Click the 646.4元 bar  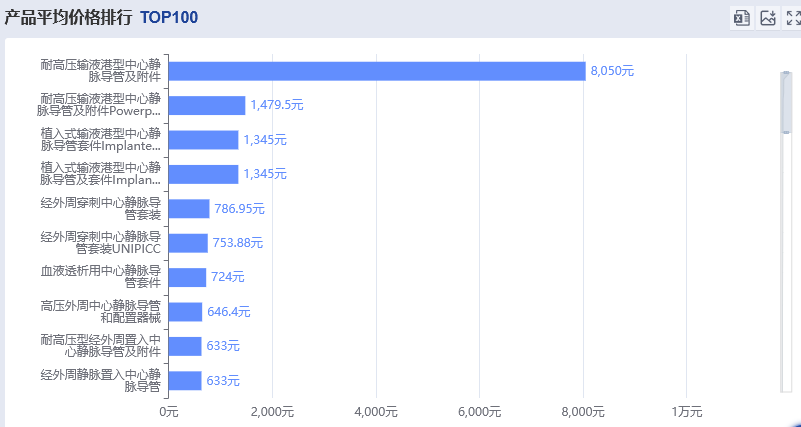point(184,312)
